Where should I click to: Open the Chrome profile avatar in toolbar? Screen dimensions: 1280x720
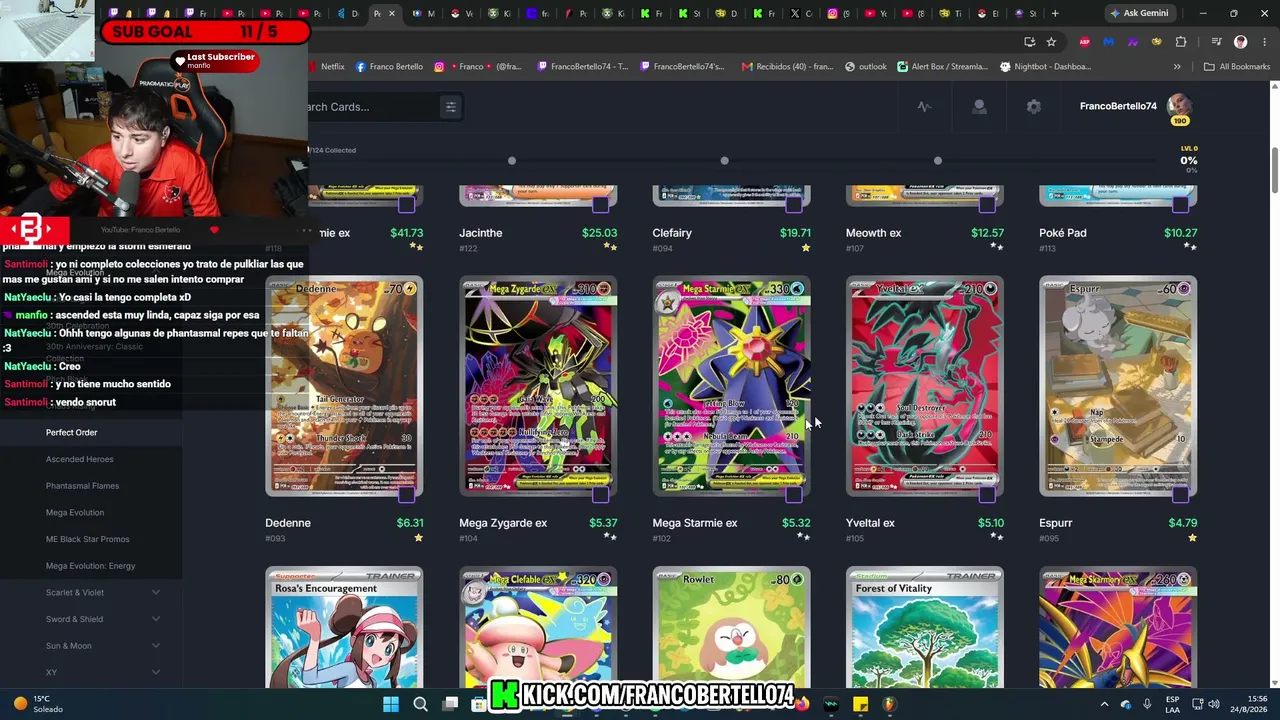[x=1241, y=42]
